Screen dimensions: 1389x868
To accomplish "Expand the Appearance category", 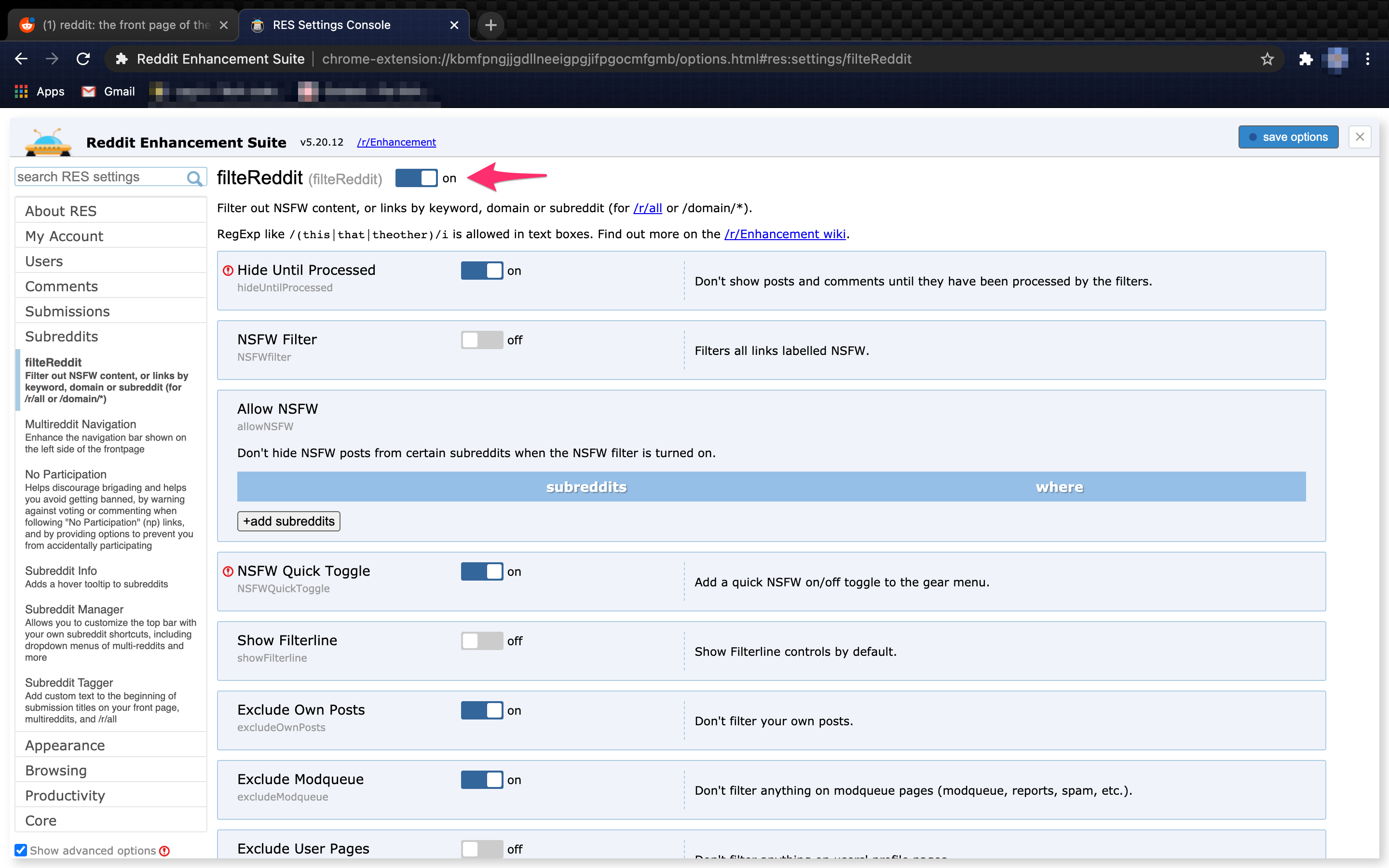I will pos(111,745).
